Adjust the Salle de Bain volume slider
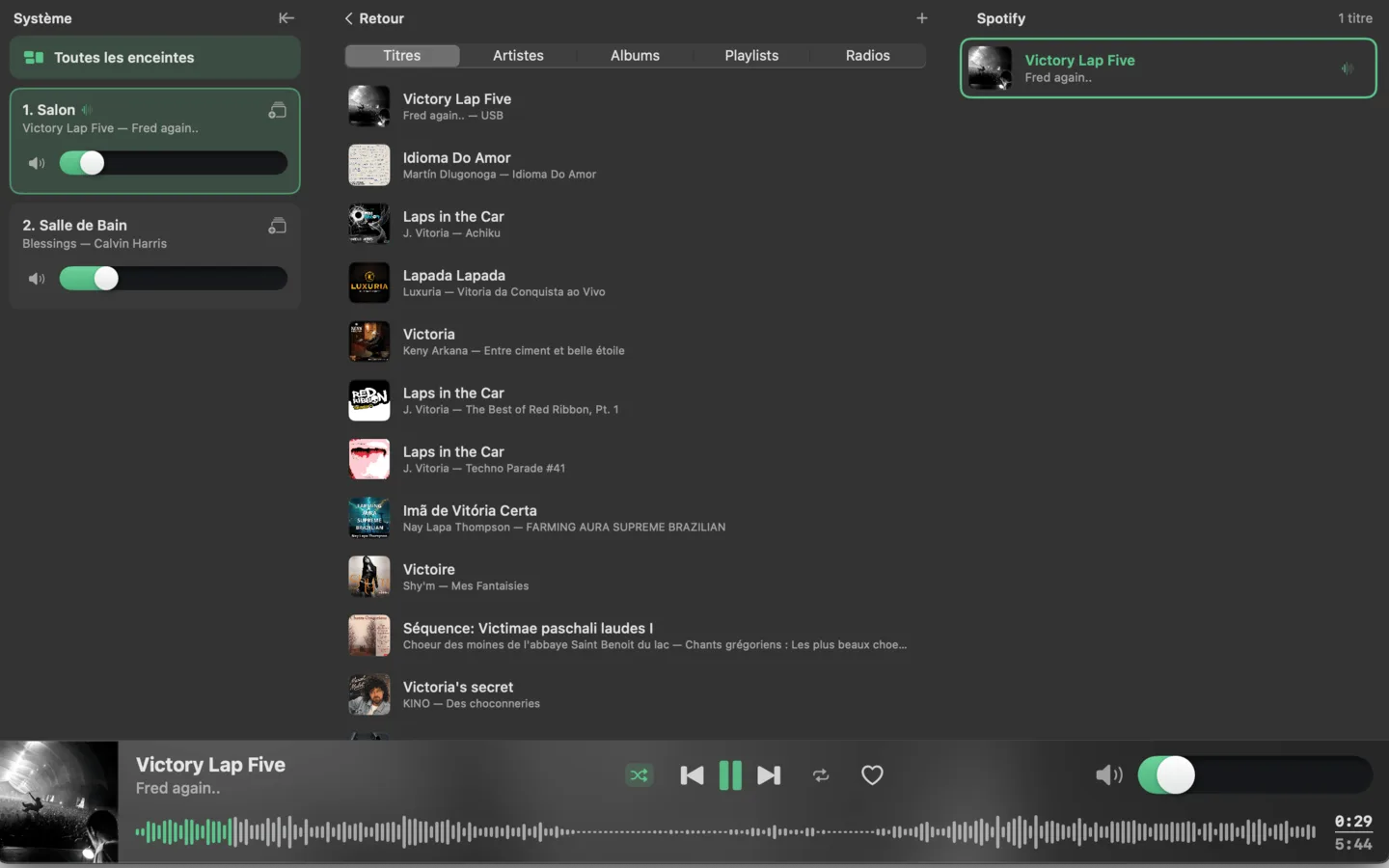 click(174, 279)
